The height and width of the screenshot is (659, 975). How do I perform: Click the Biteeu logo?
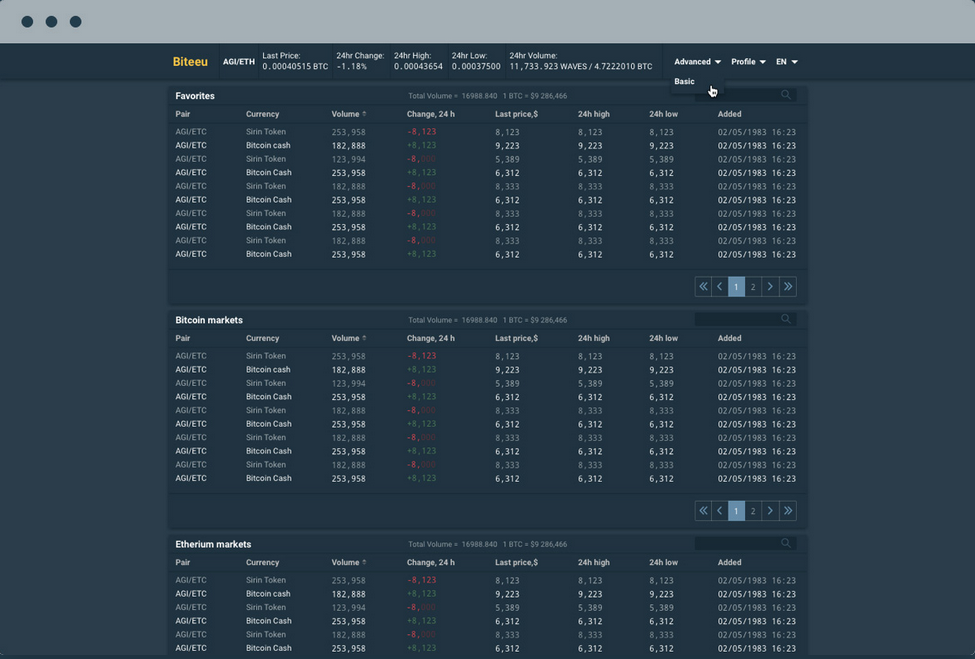coord(190,62)
